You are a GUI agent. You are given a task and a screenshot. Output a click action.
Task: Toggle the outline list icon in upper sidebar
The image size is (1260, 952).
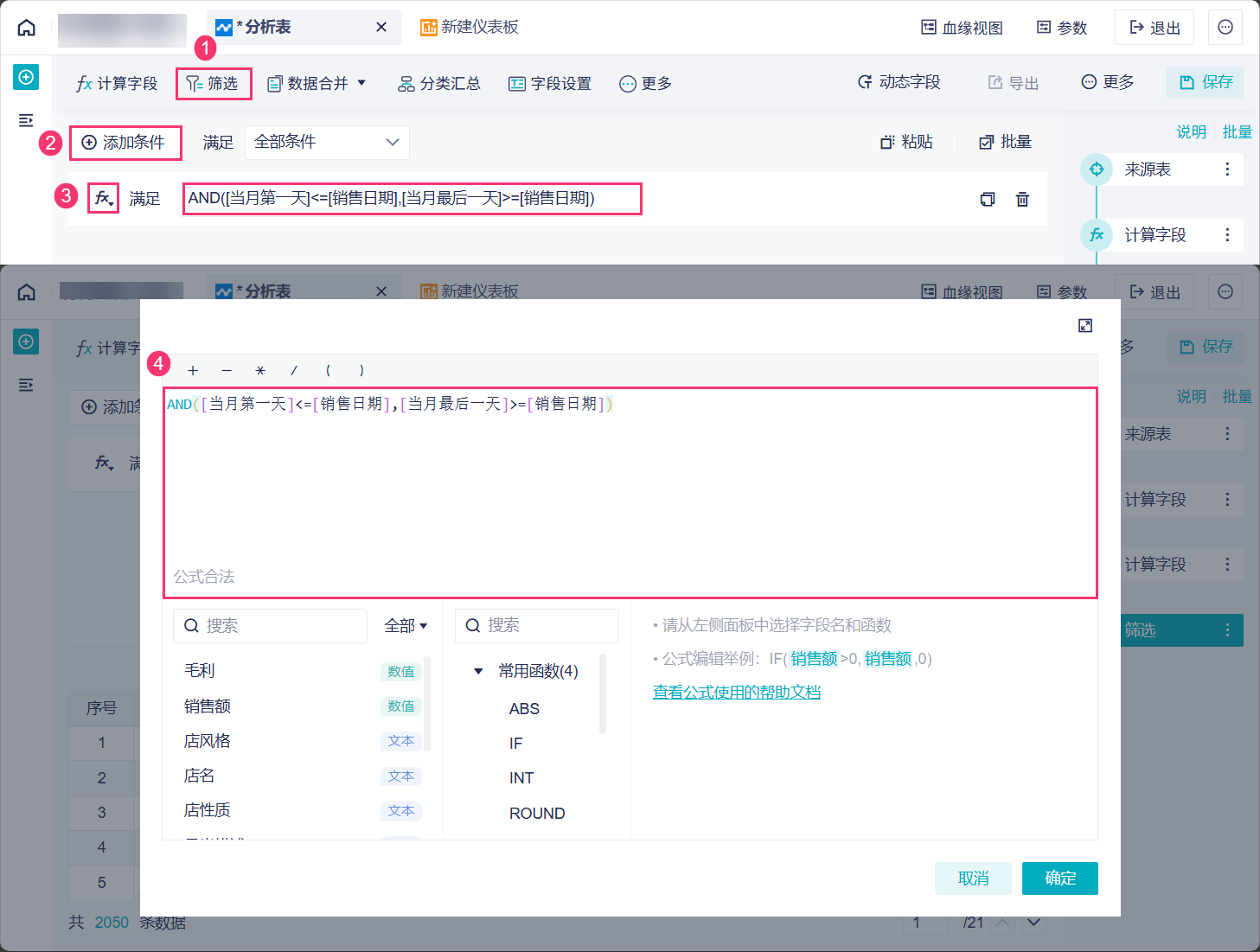coord(26,120)
